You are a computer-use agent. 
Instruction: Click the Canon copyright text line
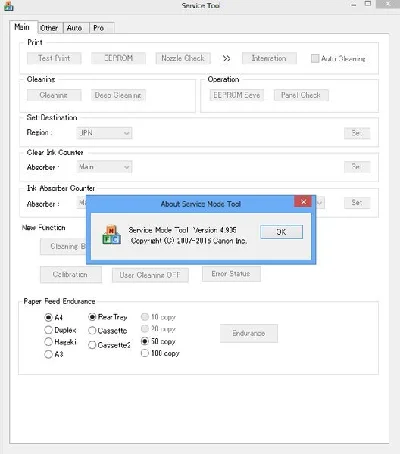pos(189,241)
